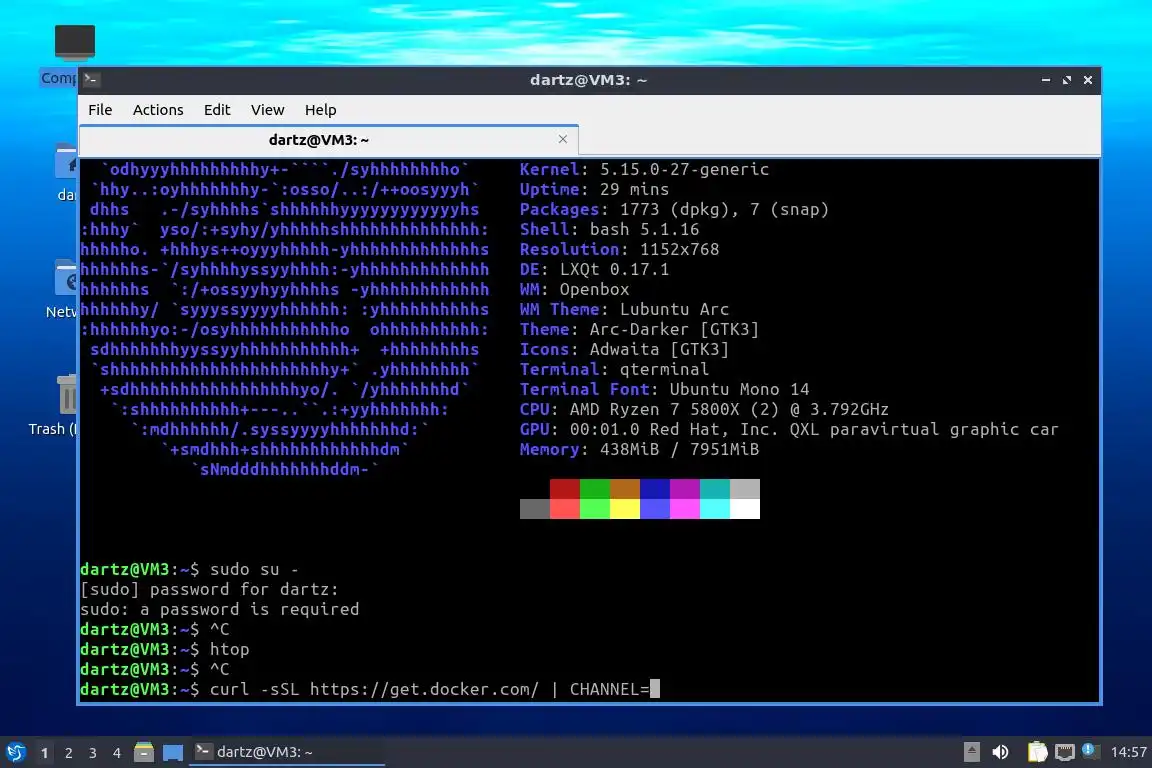Click the bright magenta neofetch color block
The image size is (1152, 768).
click(x=685, y=509)
